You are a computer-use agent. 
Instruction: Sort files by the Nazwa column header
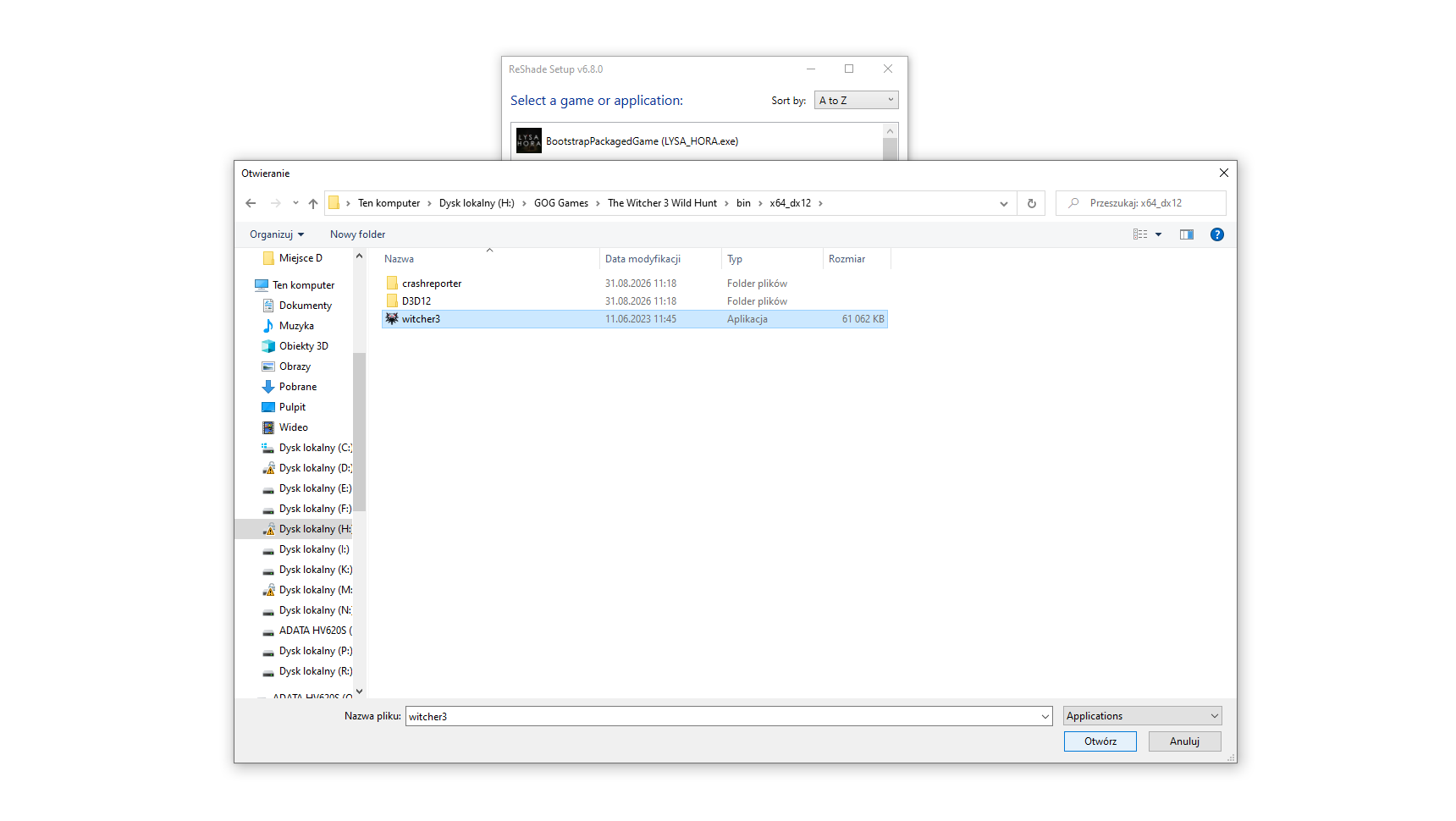[x=489, y=259]
